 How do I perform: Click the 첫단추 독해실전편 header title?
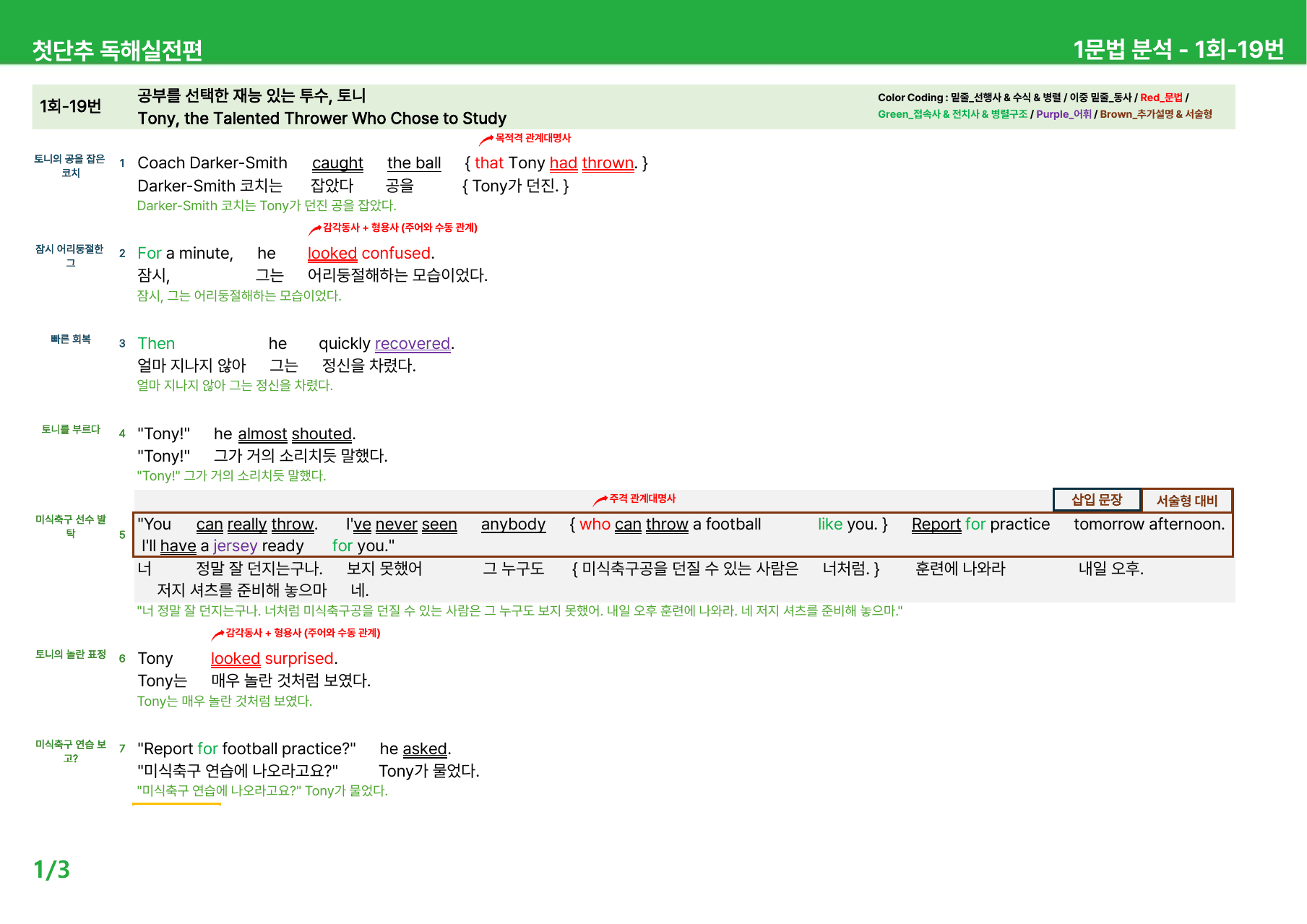pyautogui.click(x=117, y=50)
